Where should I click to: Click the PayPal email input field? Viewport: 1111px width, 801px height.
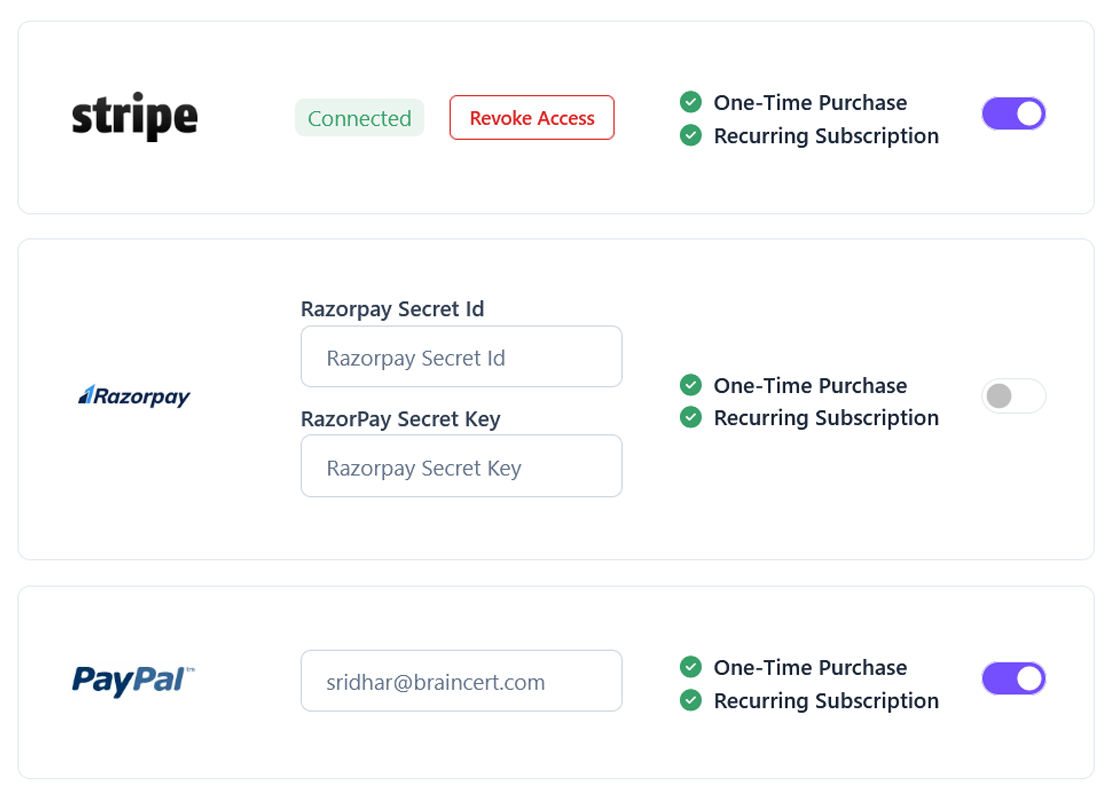pos(461,682)
